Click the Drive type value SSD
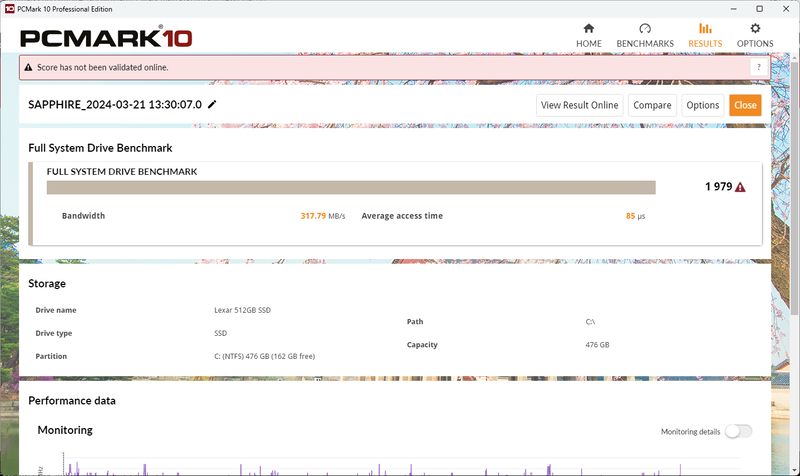 click(x=220, y=333)
